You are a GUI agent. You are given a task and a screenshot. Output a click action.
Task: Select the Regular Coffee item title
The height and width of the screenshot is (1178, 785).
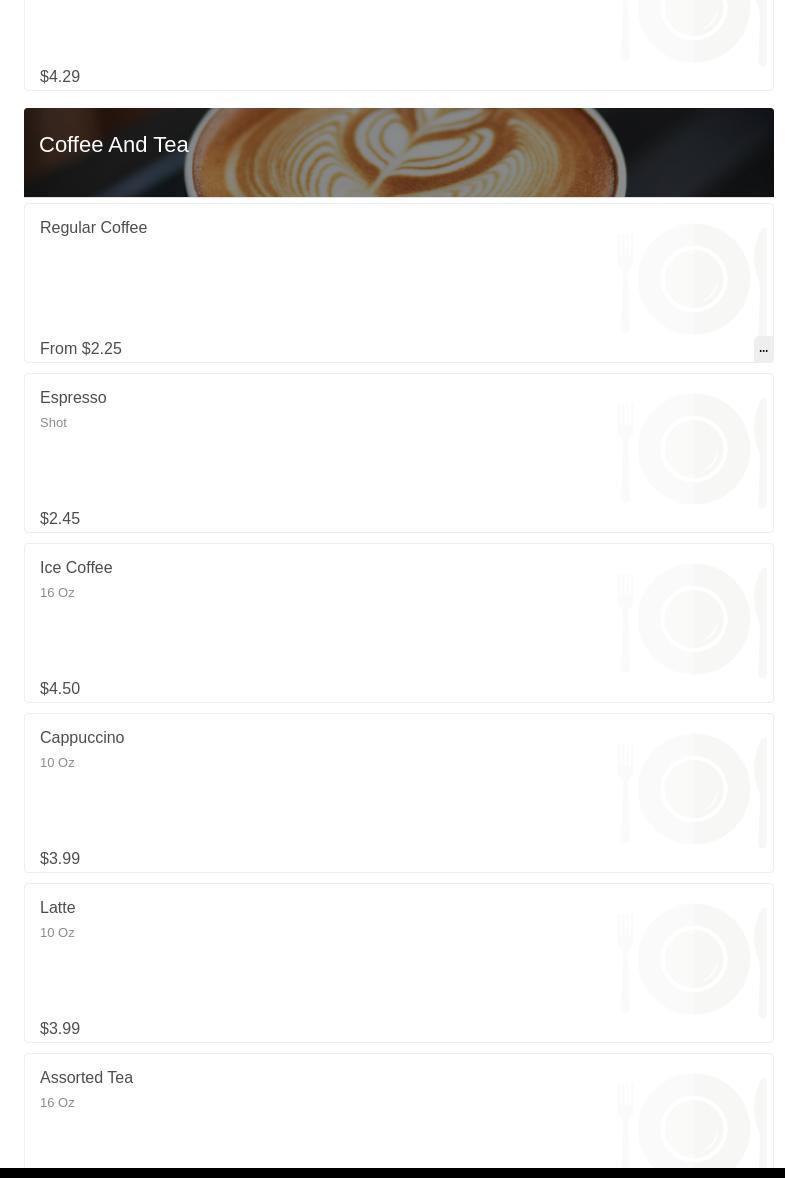click(94, 228)
